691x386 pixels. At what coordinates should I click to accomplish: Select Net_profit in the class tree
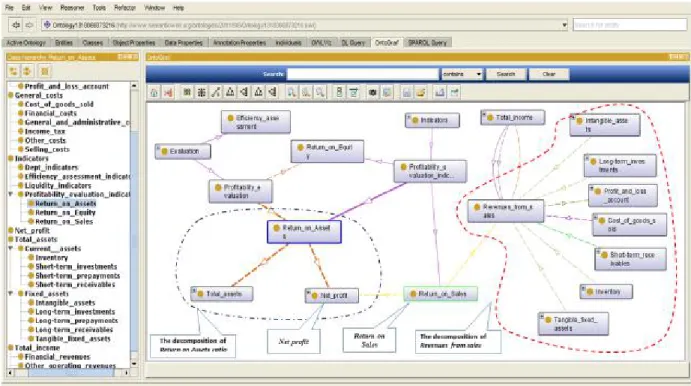[x=32, y=230]
